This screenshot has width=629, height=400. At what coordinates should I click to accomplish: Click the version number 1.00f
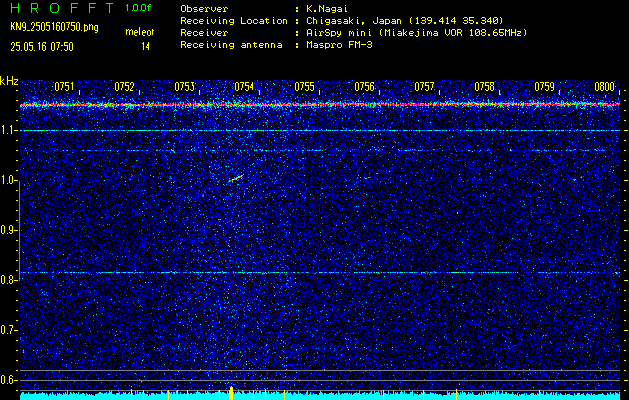138,8
